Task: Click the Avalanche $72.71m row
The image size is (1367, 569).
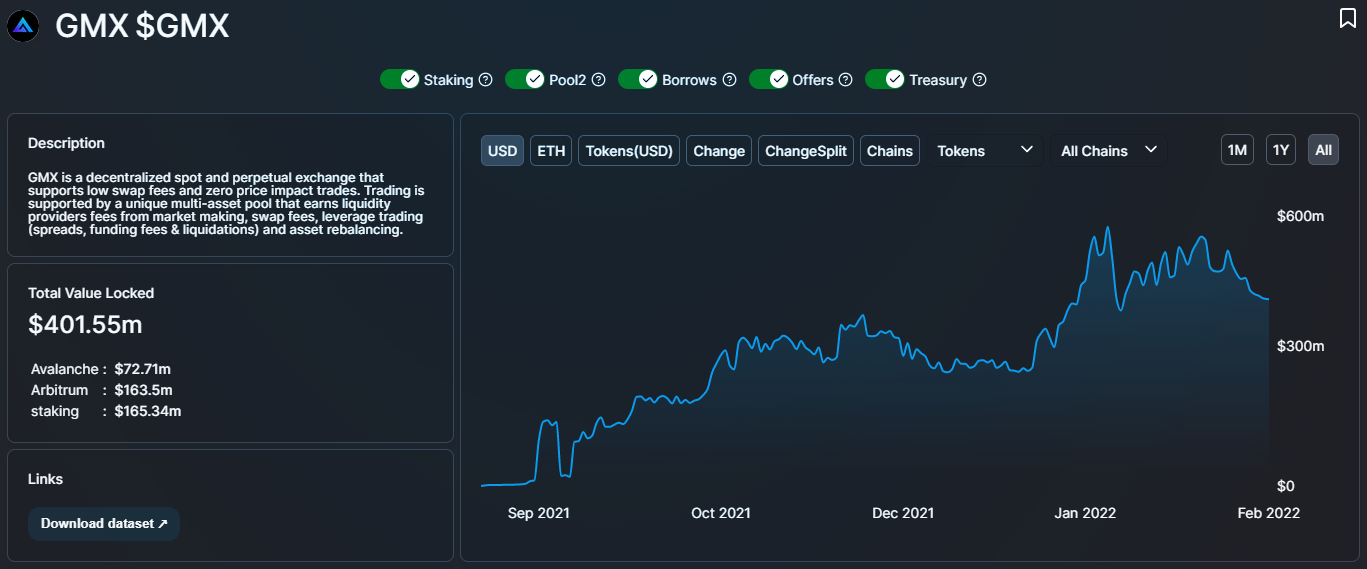Action: (100, 369)
